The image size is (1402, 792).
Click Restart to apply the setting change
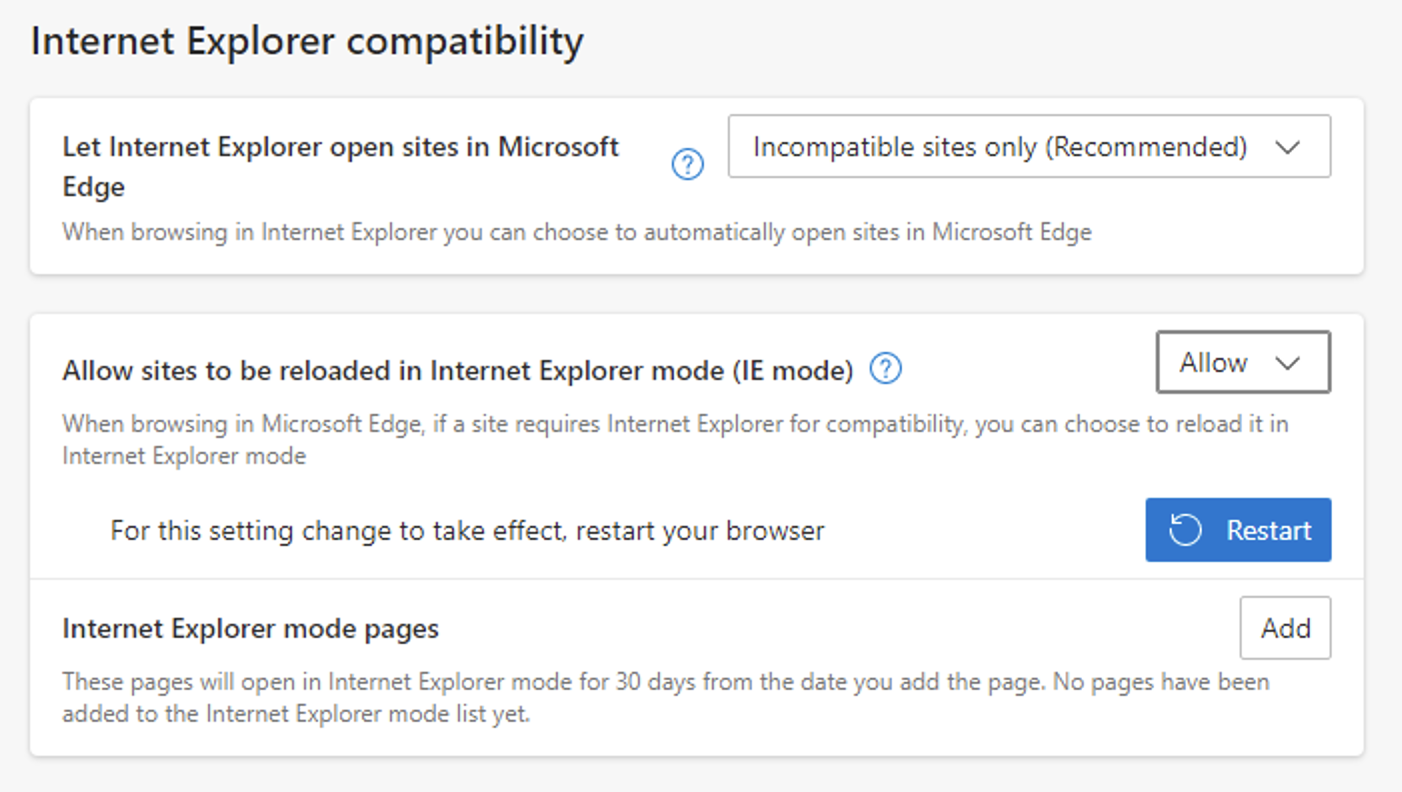click(1238, 530)
